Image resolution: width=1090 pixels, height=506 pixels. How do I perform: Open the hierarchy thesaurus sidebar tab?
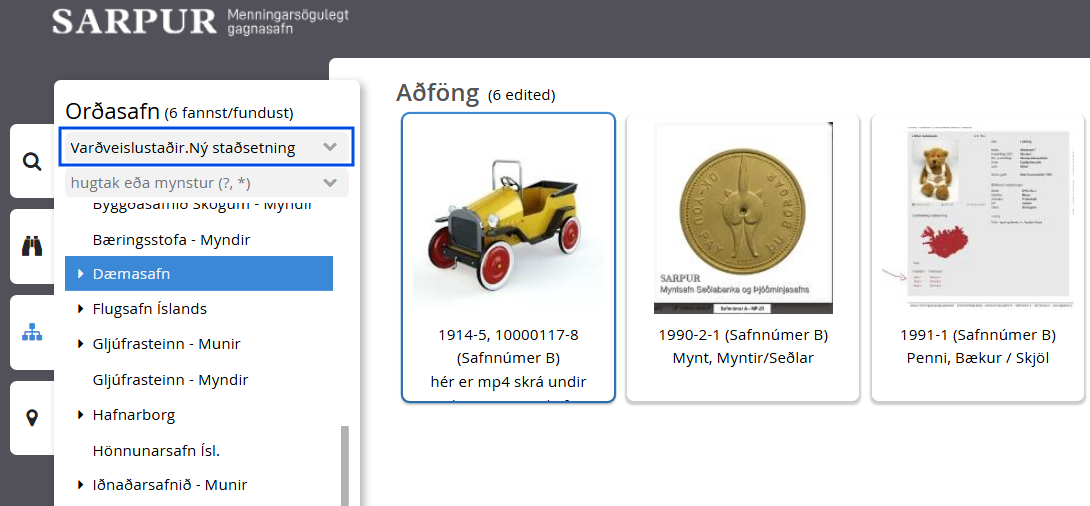click(32, 332)
